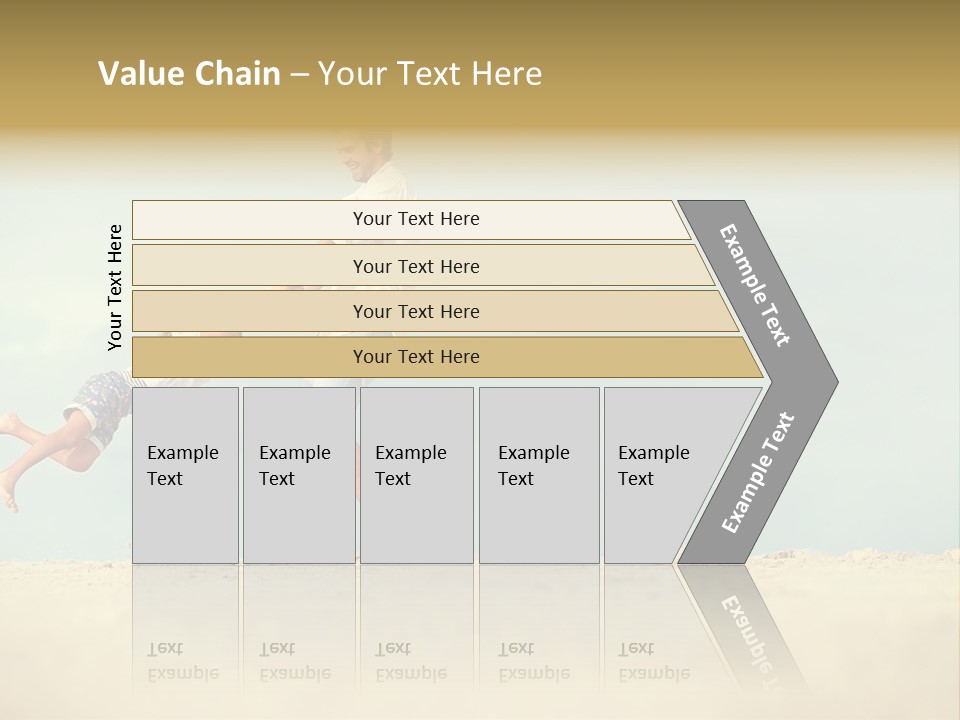This screenshot has width=960, height=720.
Task: Select the second gray Example Text box
Action: 299,475
